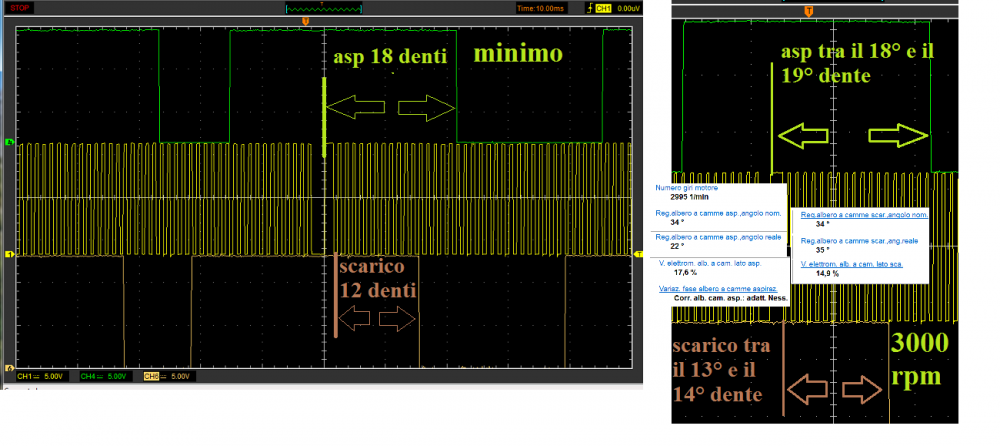Screen dimensions: 1000x446
Task: Click the yellow CH1 ground level marker on left
Action: coord(9,255)
